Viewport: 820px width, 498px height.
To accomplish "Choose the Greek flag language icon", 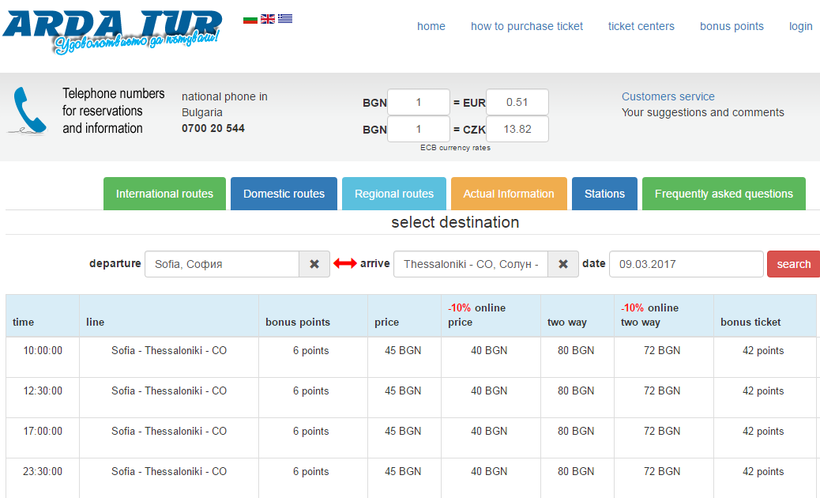I will coord(285,18).
